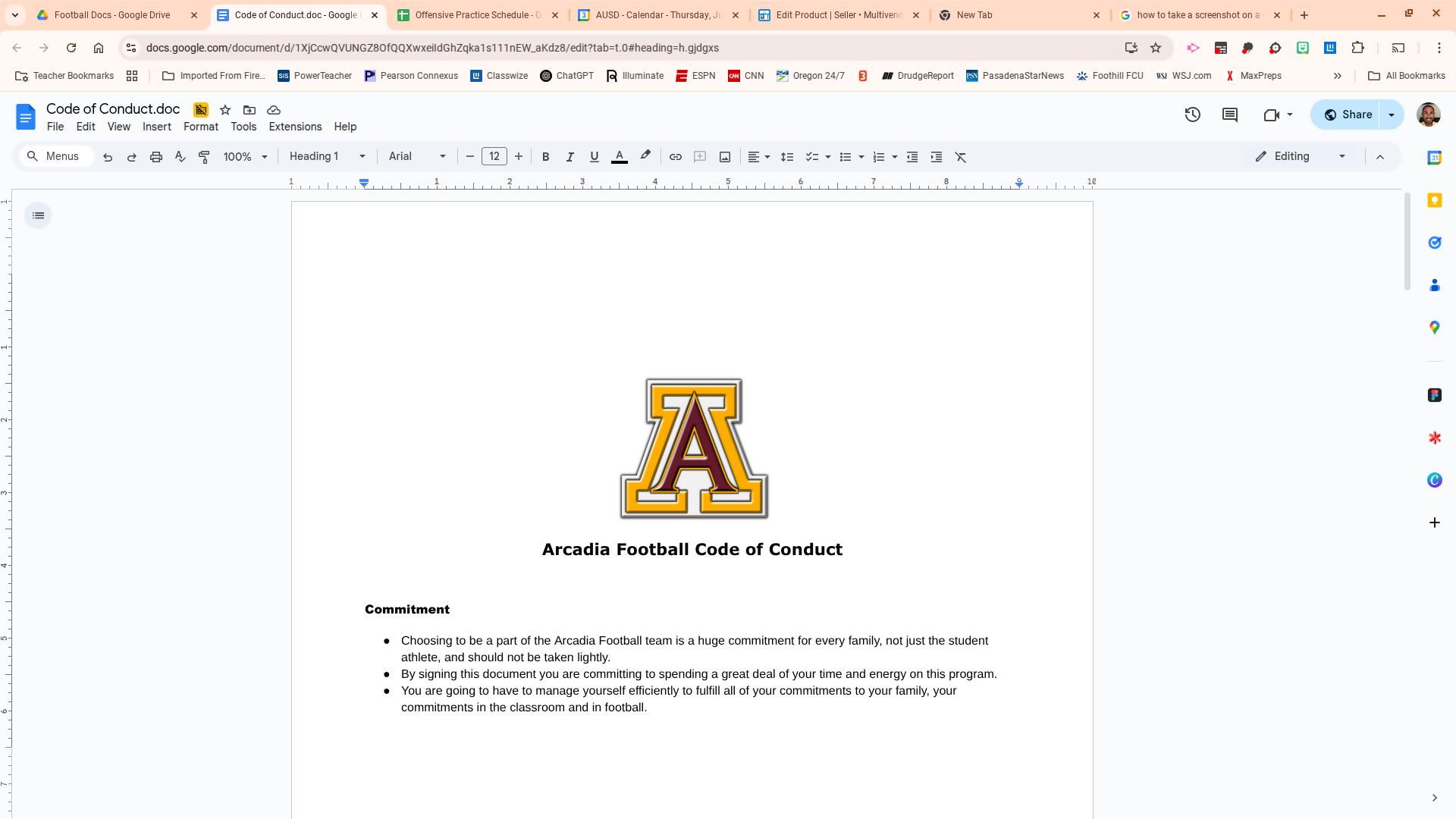1456x819 pixels.
Task: Open All Bookmarks folder
Action: pos(1407,76)
